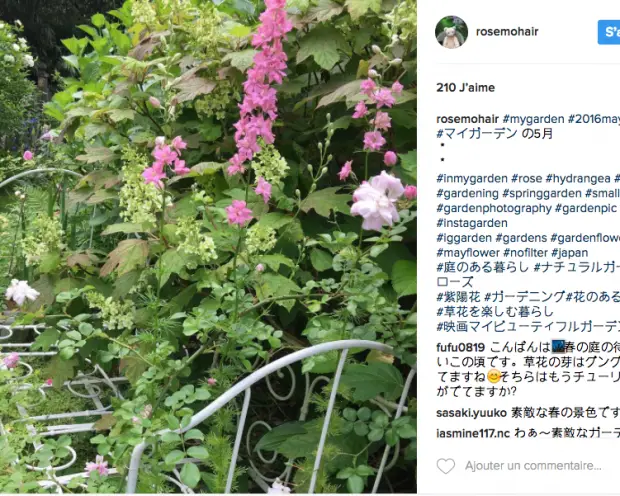Open the #springgarden hashtag
The height and width of the screenshot is (496, 620).
click(542, 193)
